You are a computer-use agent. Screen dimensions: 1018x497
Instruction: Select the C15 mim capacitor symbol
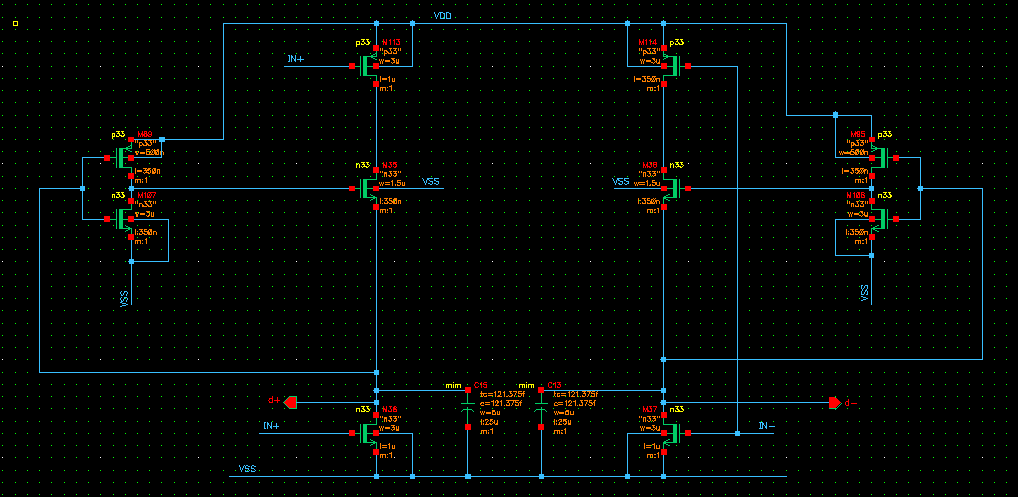coord(468,409)
